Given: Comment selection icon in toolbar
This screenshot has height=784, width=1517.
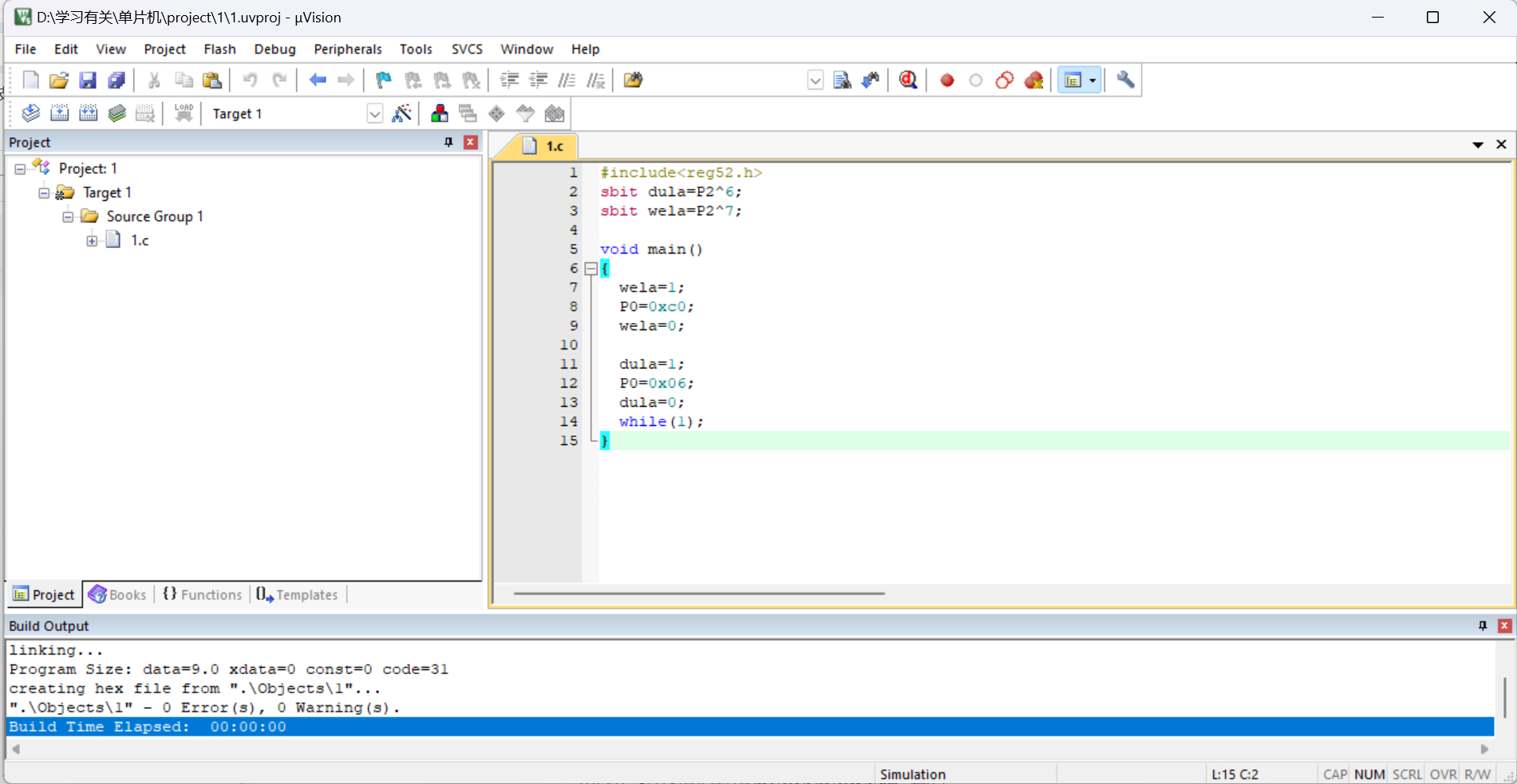Looking at the screenshot, I should pyautogui.click(x=567, y=80).
